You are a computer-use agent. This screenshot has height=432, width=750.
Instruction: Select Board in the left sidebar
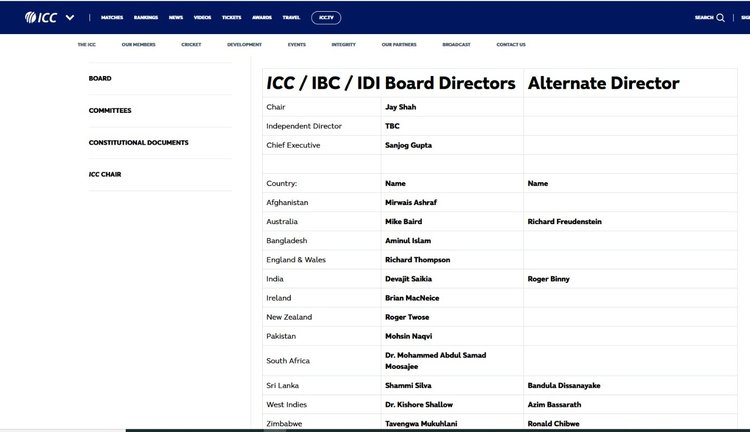(100, 78)
